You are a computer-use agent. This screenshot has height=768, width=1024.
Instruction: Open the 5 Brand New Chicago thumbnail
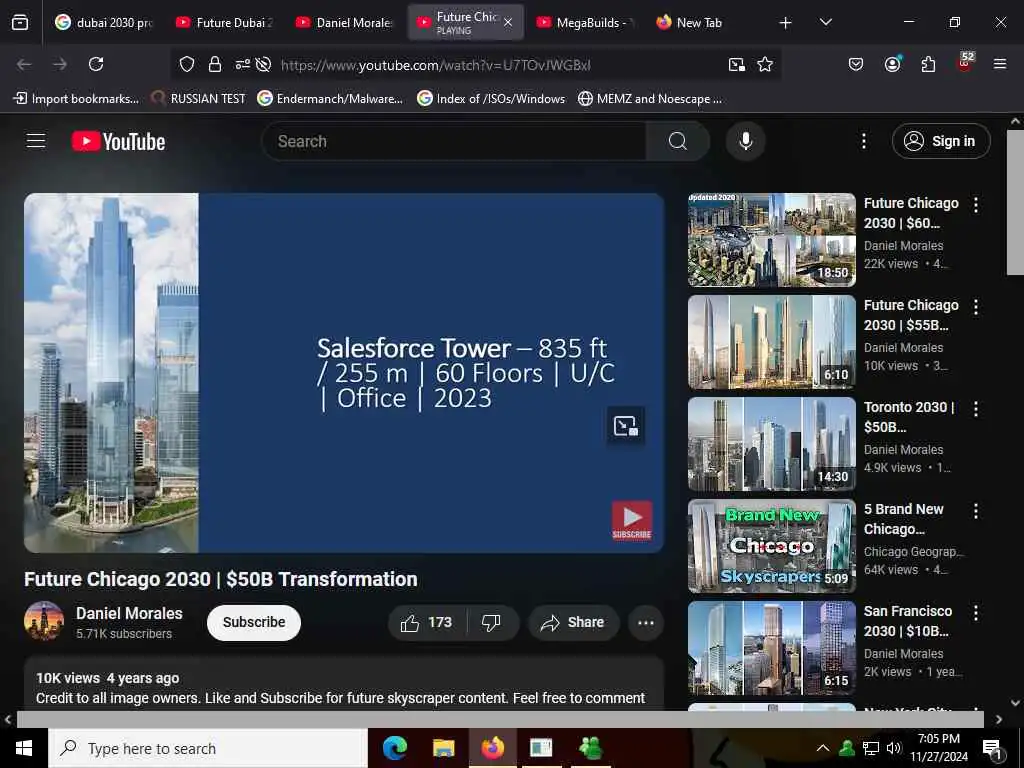pos(772,546)
